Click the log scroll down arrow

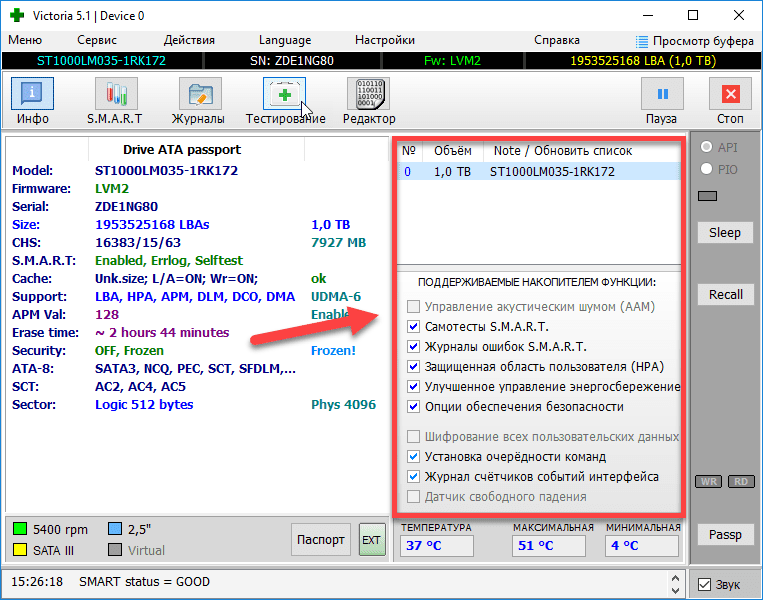(x=675, y=590)
